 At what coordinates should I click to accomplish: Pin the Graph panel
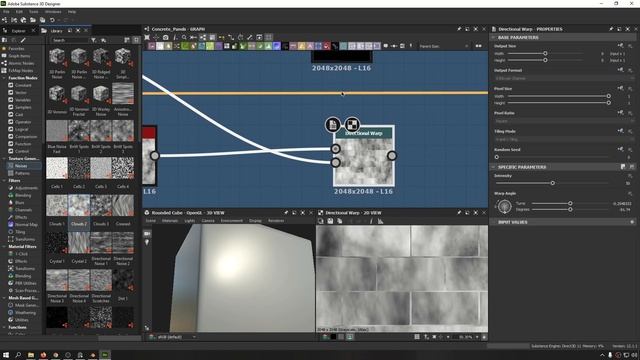[459, 29]
